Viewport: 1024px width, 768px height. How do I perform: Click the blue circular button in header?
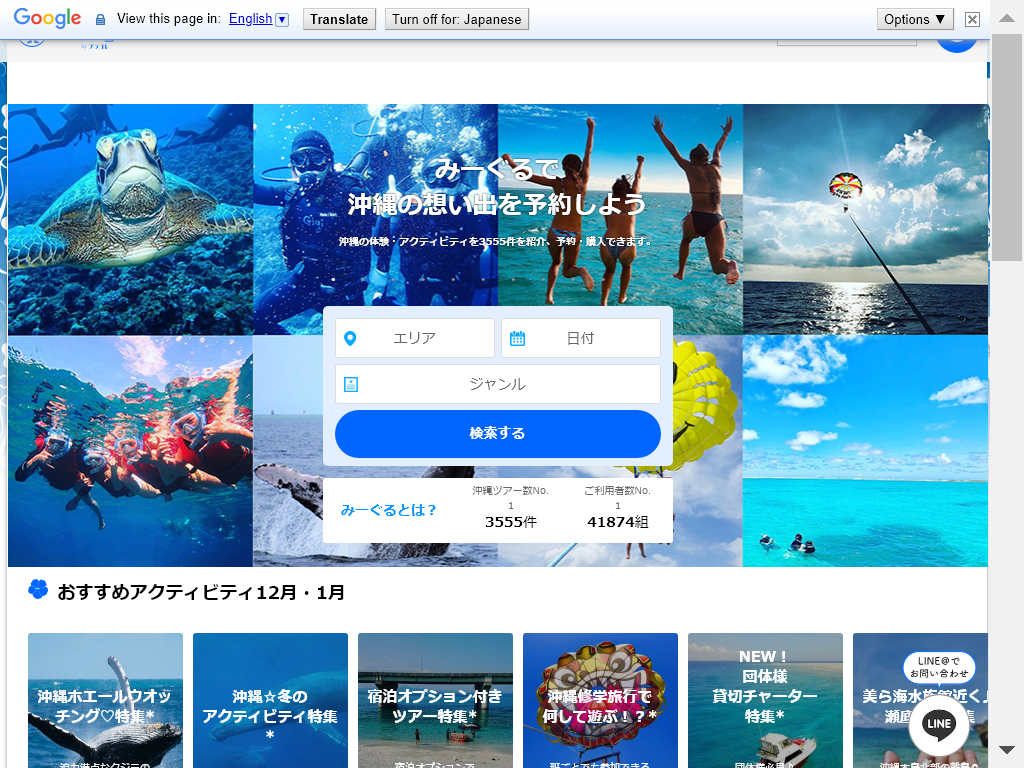(956, 44)
